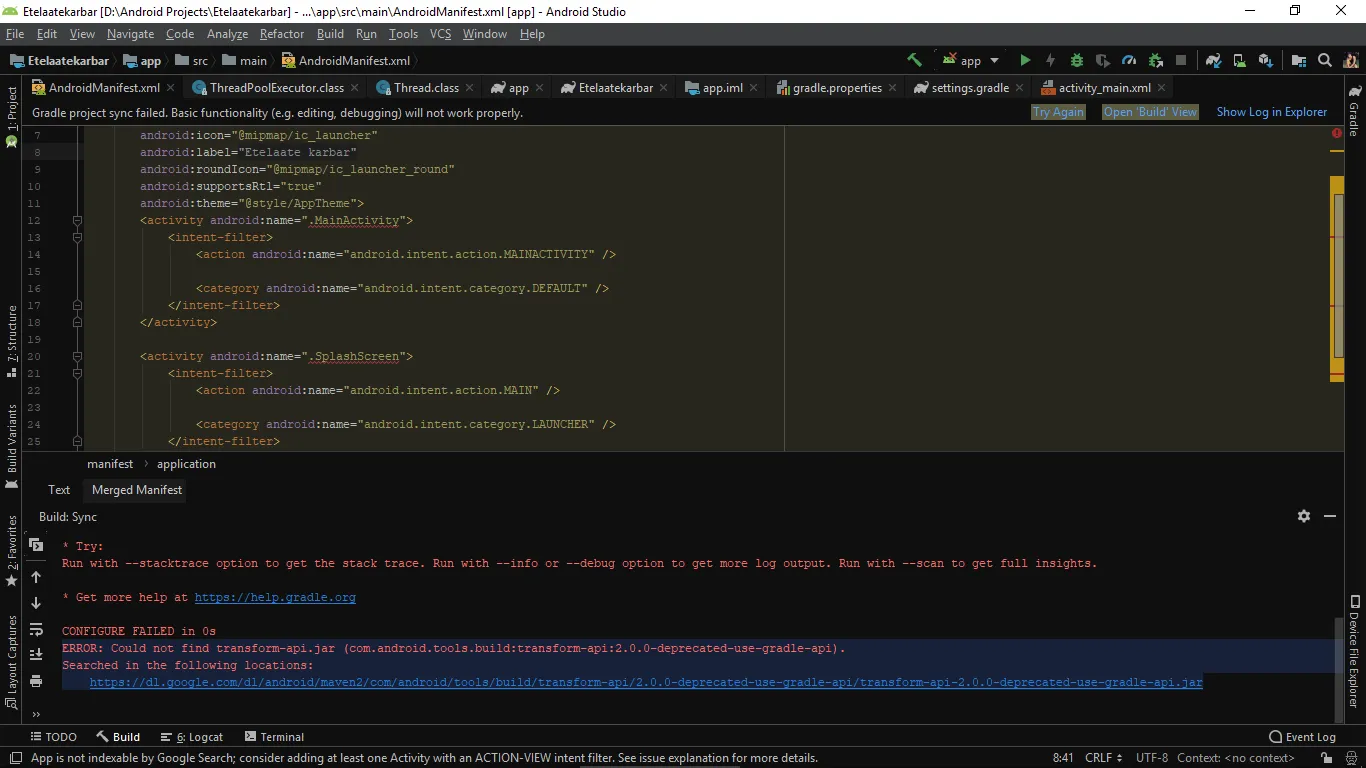Toggle scroll to end in Build output
Viewport: 1366px width, 768px height.
click(36, 654)
